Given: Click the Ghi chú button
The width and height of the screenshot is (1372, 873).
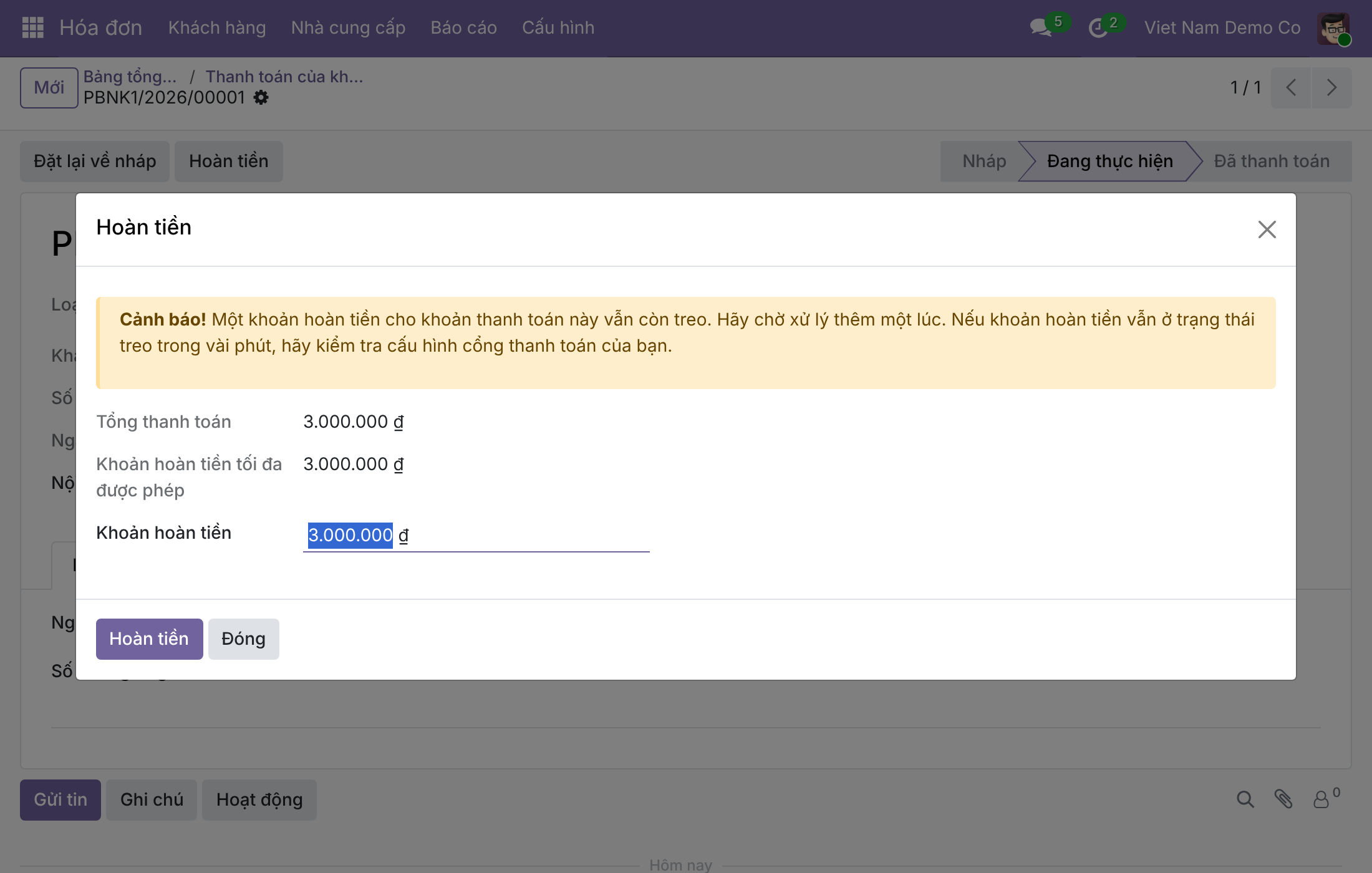Looking at the screenshot, I should click(x=152, y=800).
